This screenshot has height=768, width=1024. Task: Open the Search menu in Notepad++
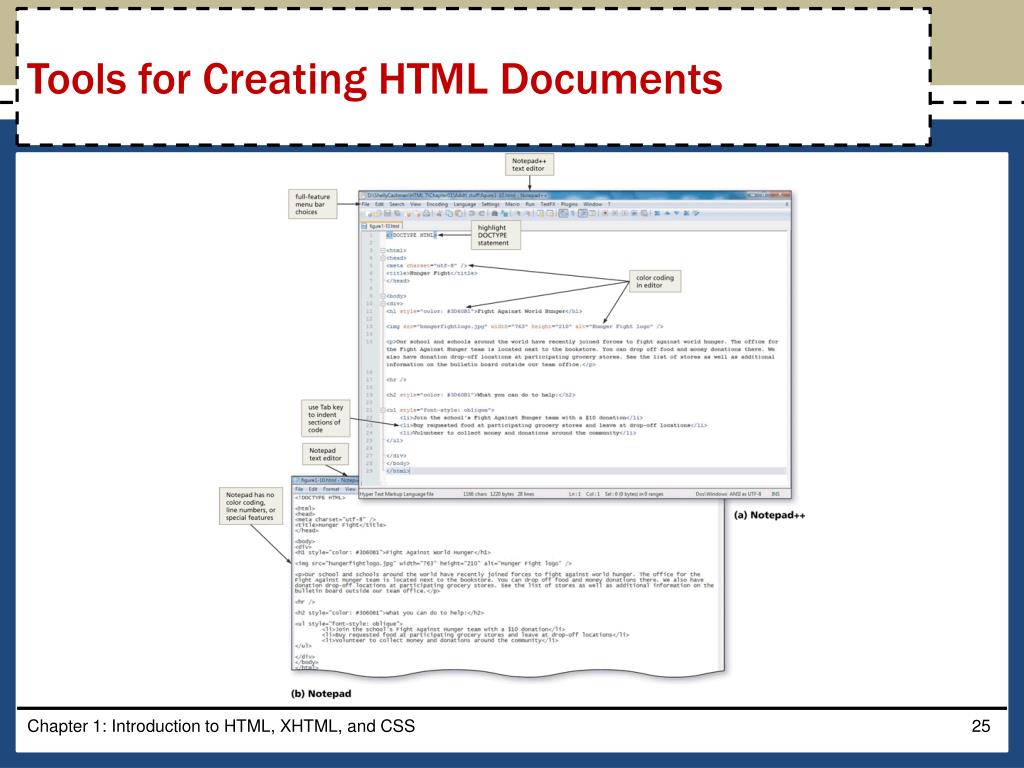[x=396, y=204]
